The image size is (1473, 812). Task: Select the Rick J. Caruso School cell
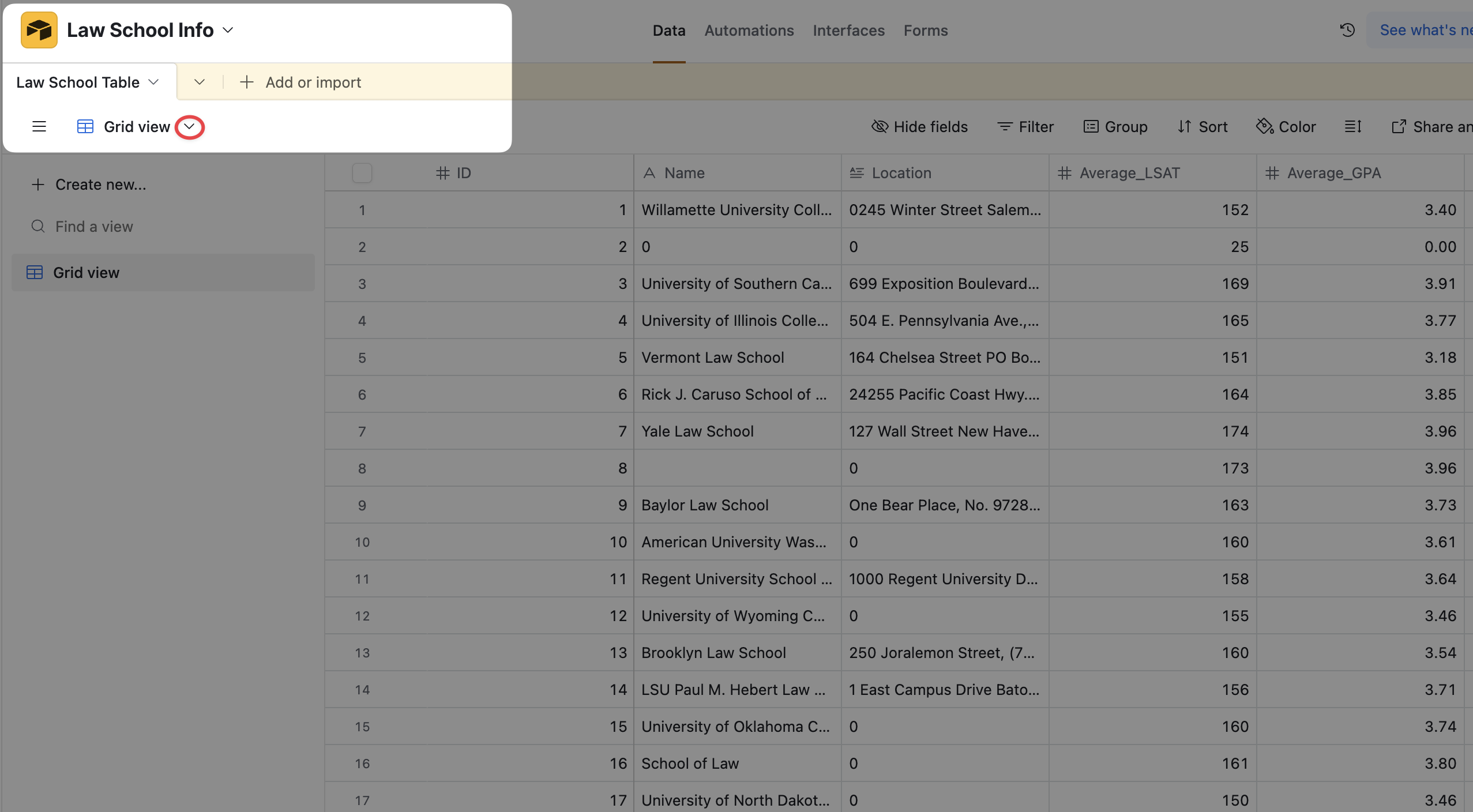(738, 394)
